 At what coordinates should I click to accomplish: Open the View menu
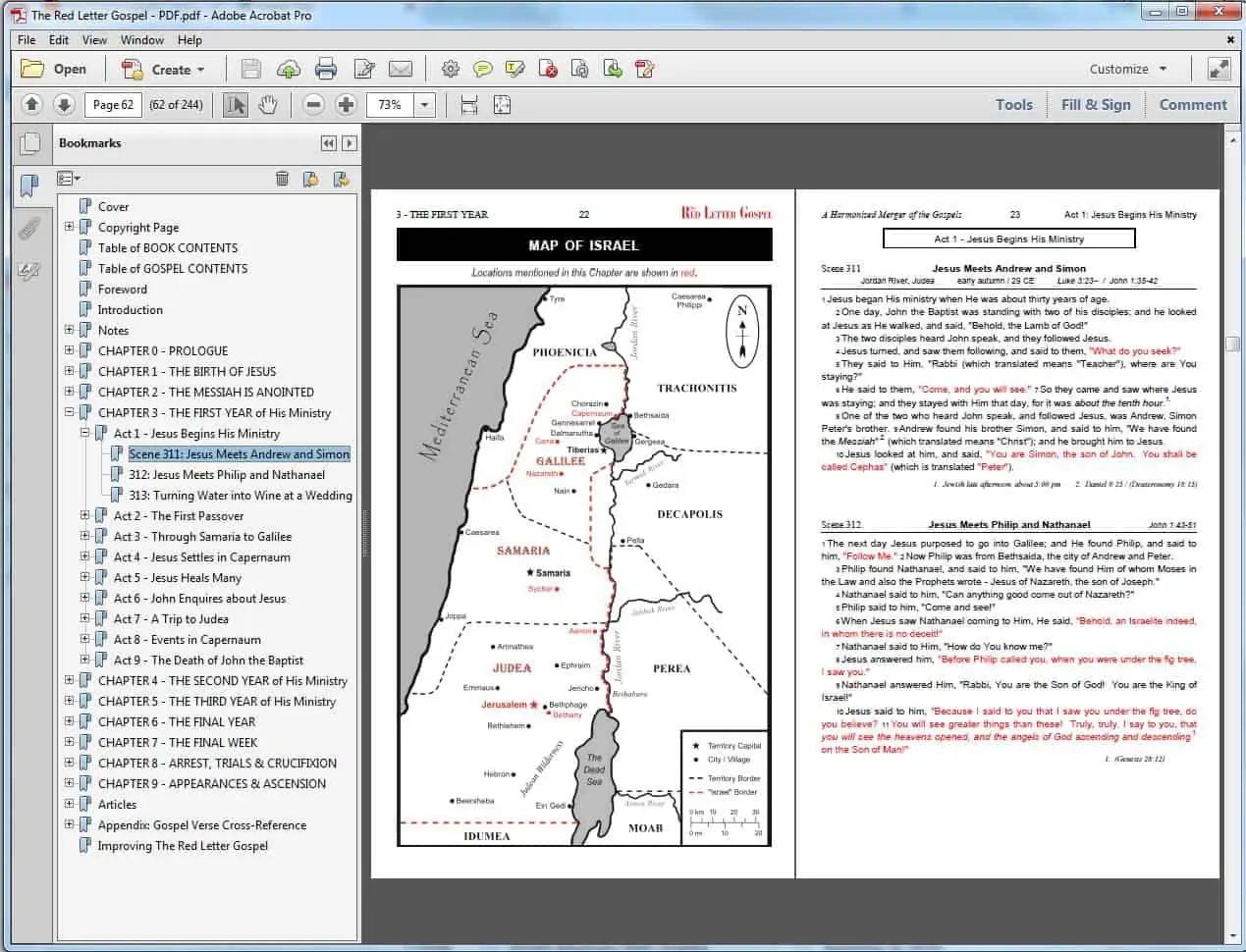[x=94, y=40]
